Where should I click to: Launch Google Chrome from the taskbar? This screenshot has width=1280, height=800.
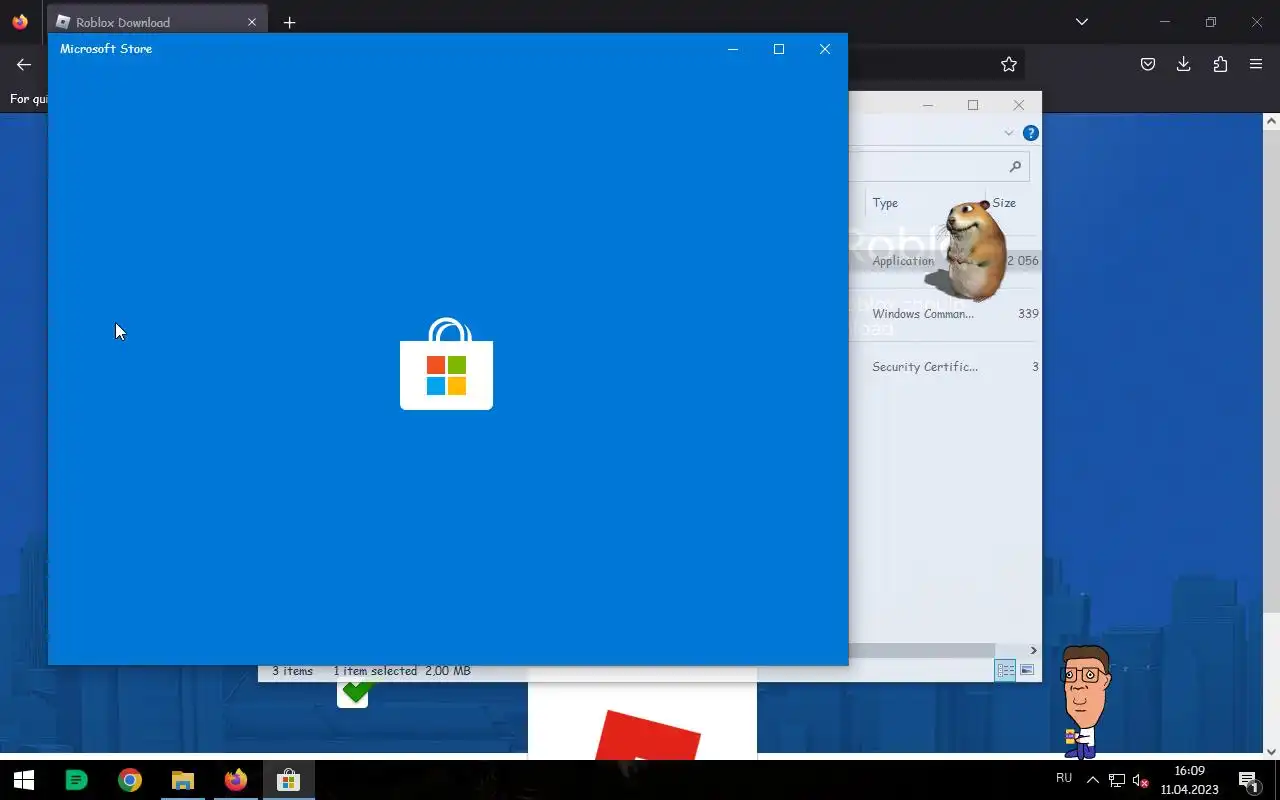point(129,780)
